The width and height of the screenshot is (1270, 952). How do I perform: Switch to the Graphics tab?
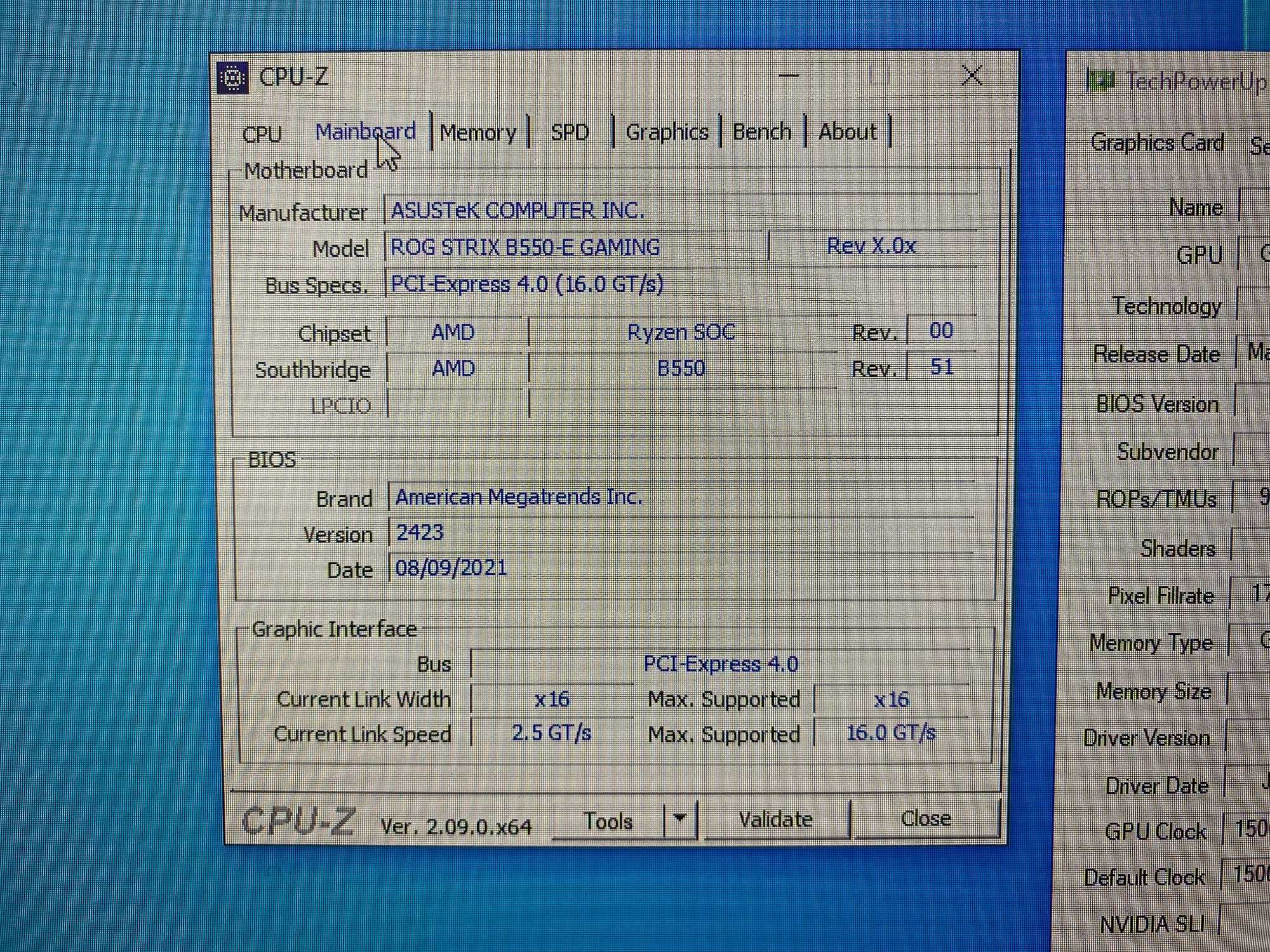click(667, 132)
